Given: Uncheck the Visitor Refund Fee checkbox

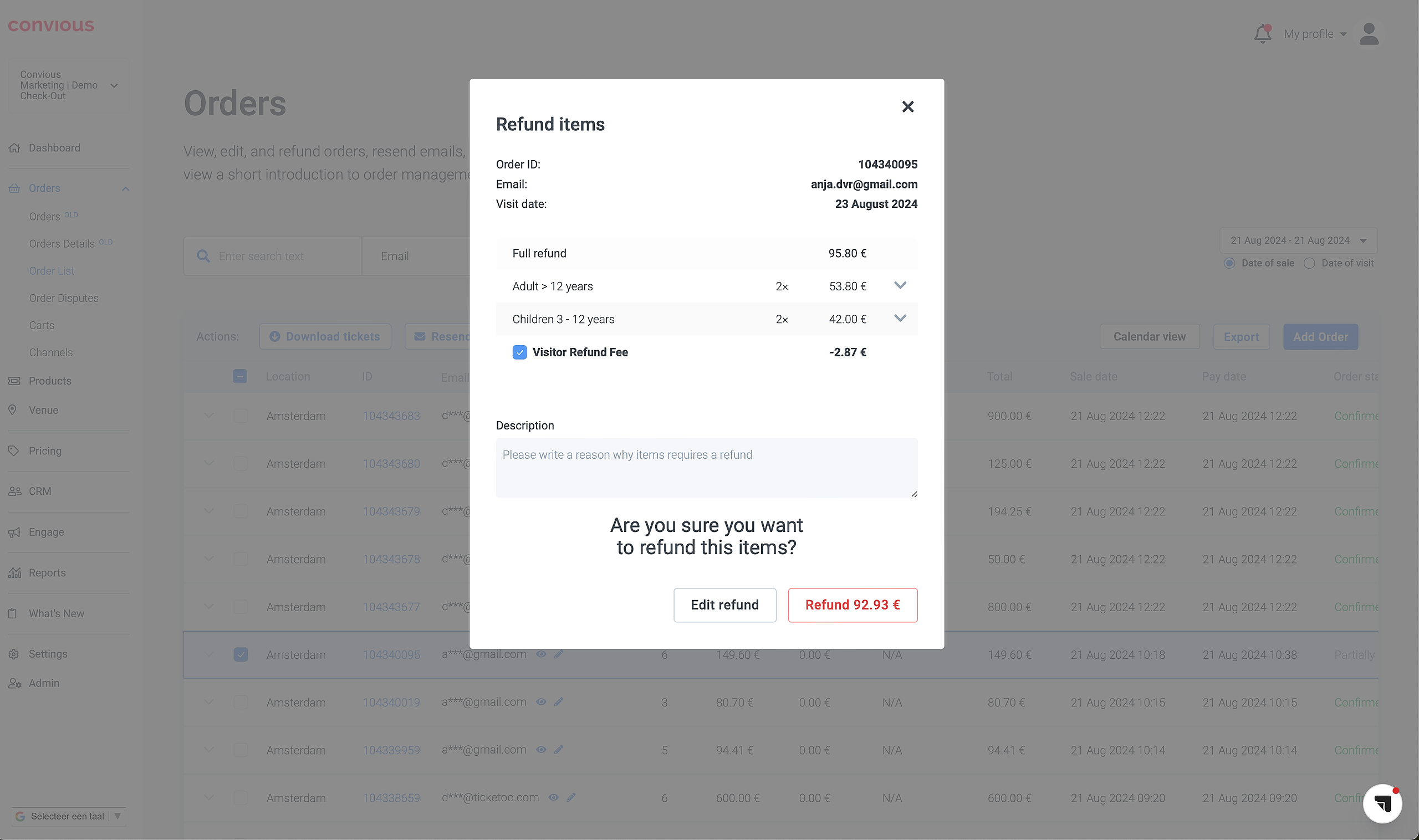Looking at the screenshot, I should (519, 352).
